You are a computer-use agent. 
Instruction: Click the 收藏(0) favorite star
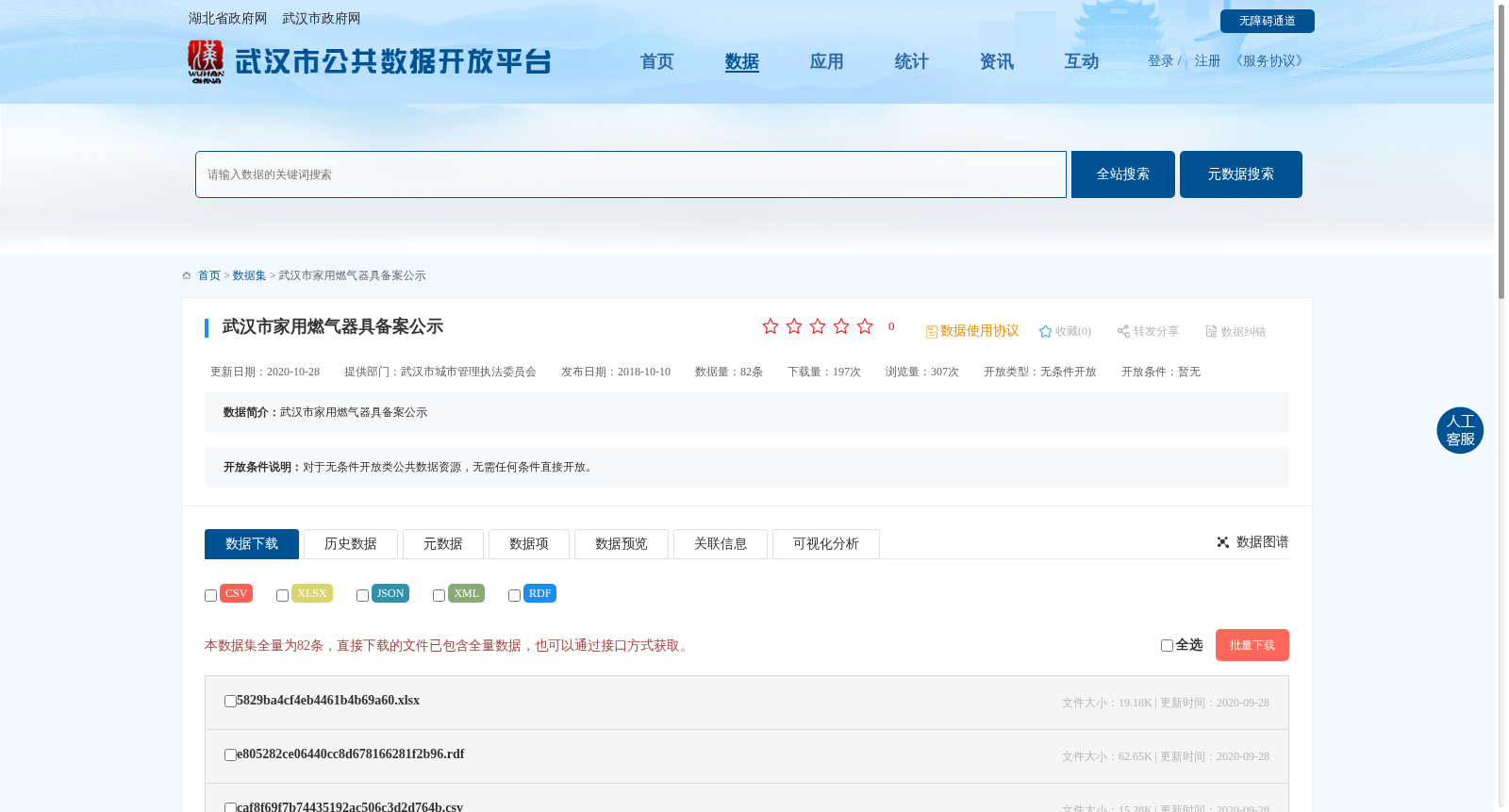[1045, 332]
